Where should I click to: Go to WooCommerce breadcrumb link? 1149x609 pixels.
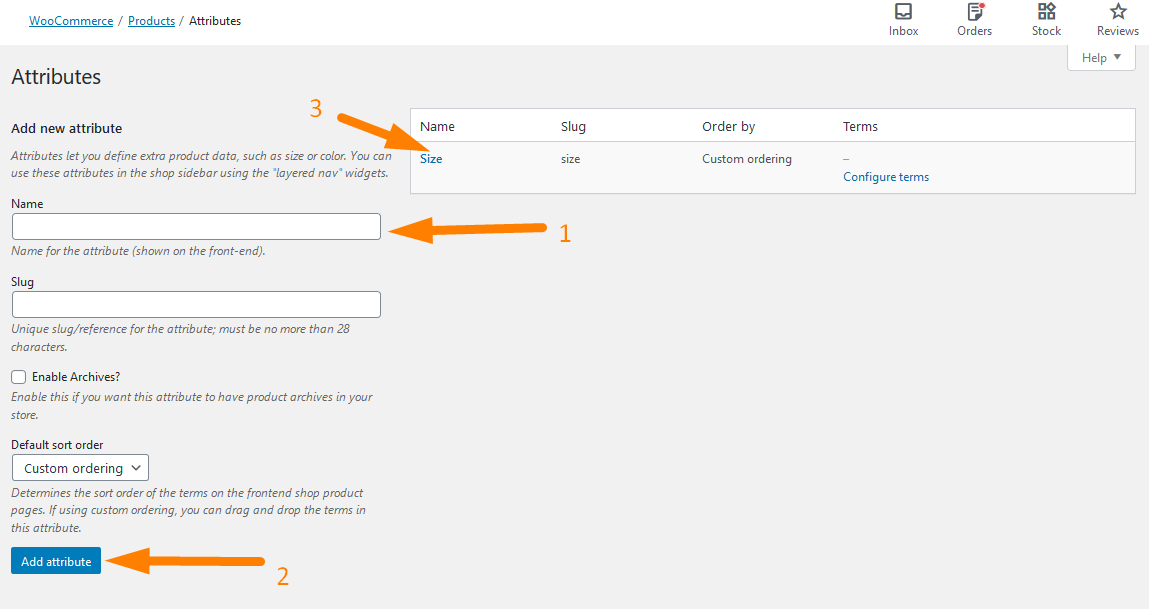[71, 21]
